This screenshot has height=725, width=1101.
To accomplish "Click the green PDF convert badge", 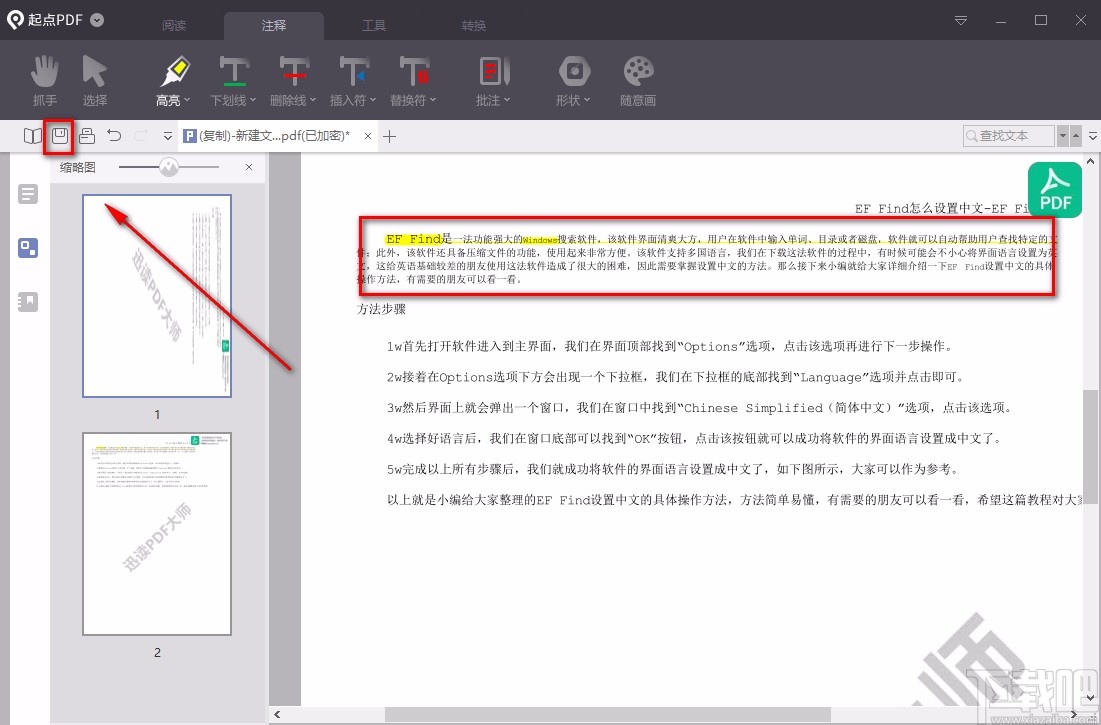I will click(1055, 190).
